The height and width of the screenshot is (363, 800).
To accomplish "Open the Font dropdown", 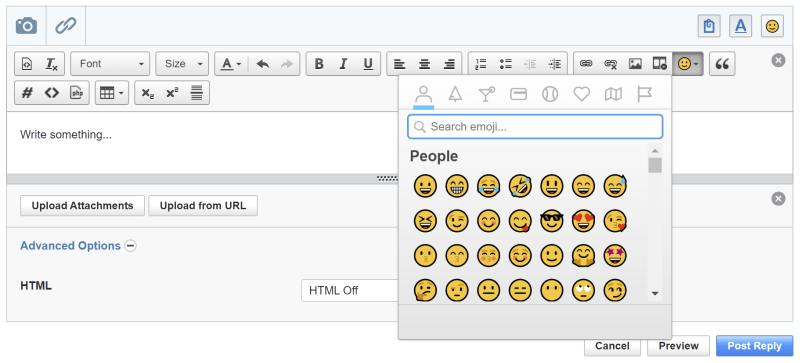I will 110,64.
